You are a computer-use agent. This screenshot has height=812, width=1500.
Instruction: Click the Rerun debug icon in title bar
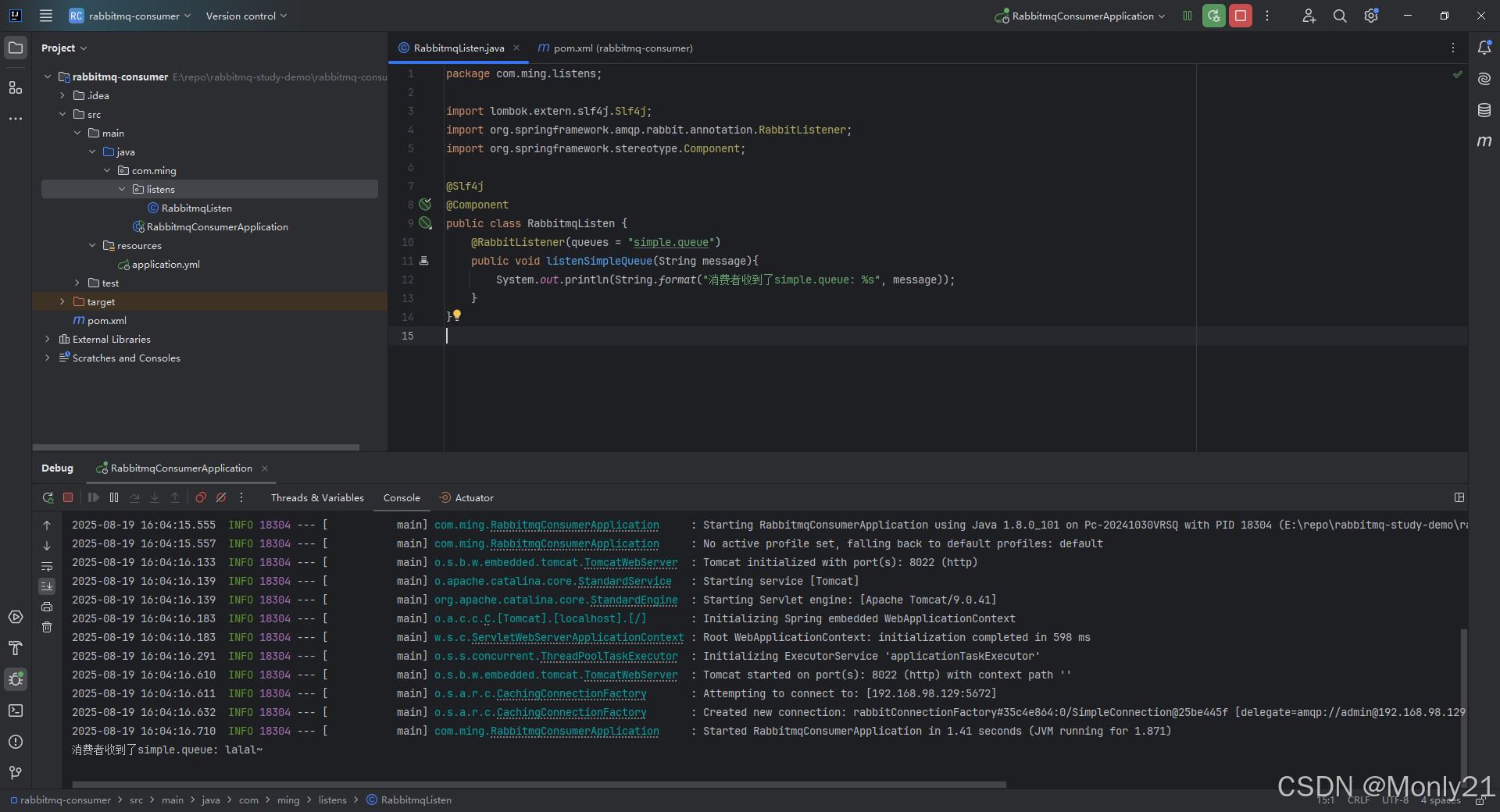click(1214, 16)
